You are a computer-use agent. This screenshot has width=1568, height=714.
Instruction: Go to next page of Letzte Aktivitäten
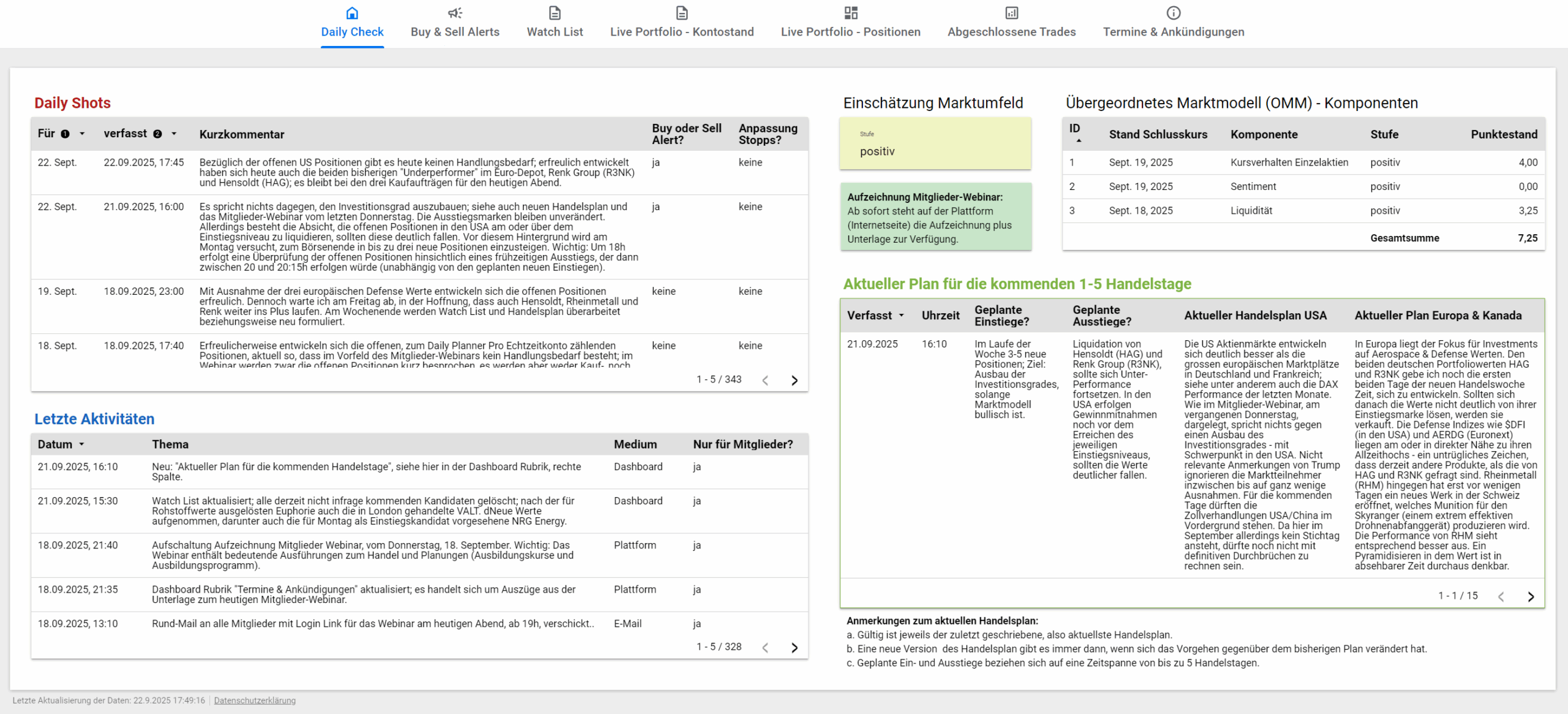click(794, 648)
